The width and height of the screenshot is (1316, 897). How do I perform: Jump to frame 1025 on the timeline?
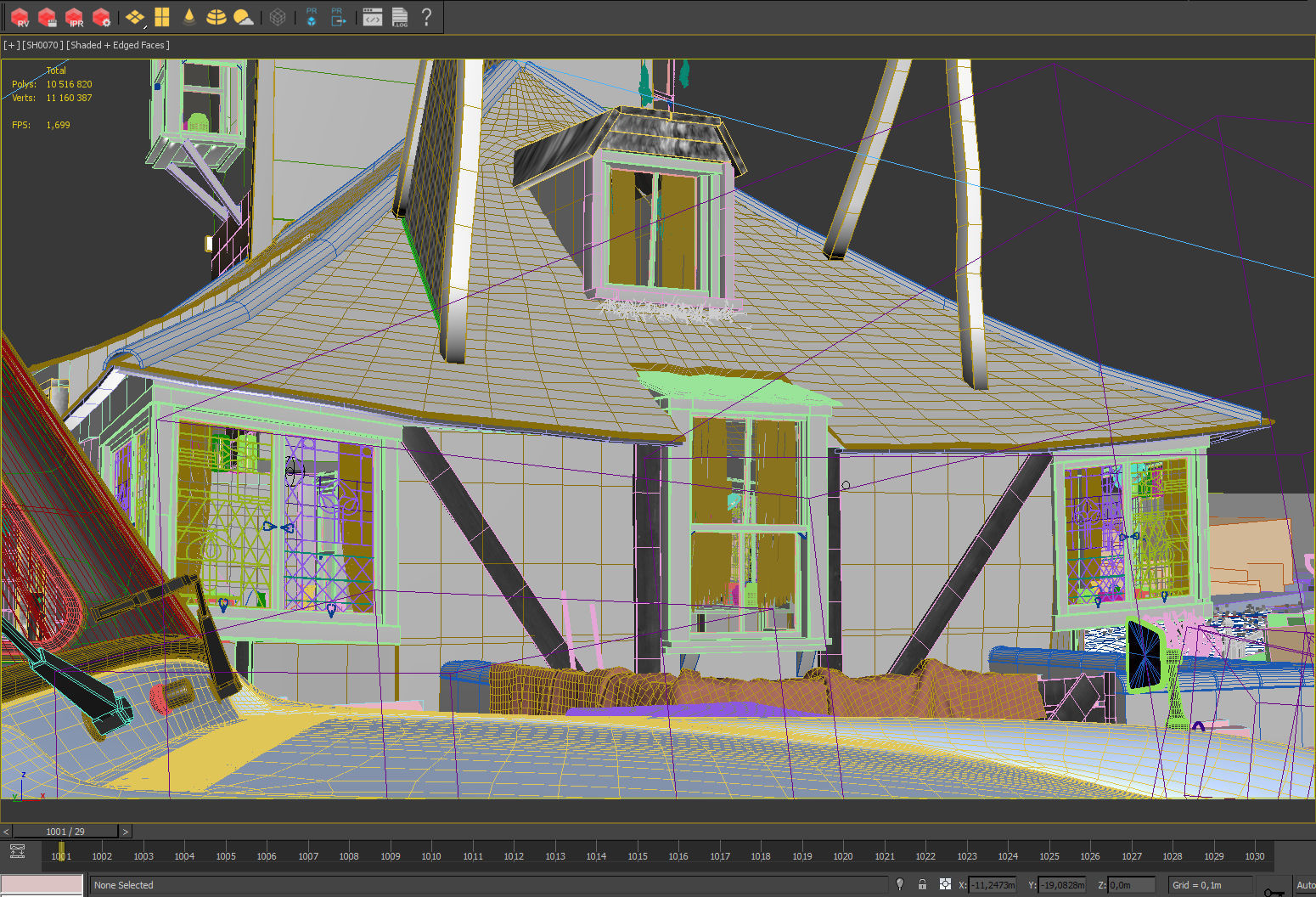point(1049,856)
